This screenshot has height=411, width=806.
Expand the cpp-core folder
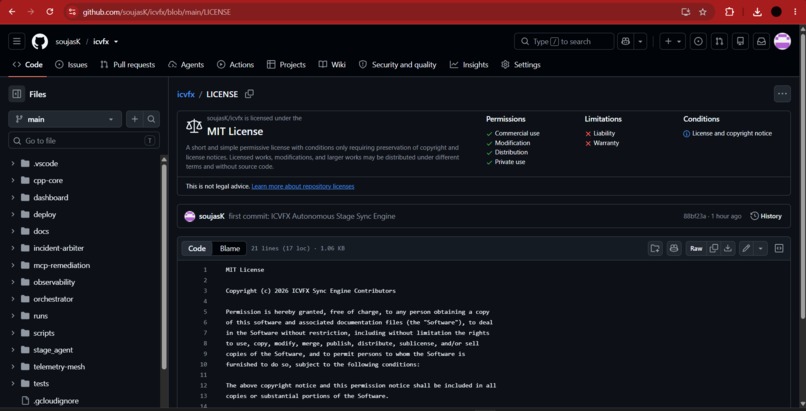tap(12, 180)
